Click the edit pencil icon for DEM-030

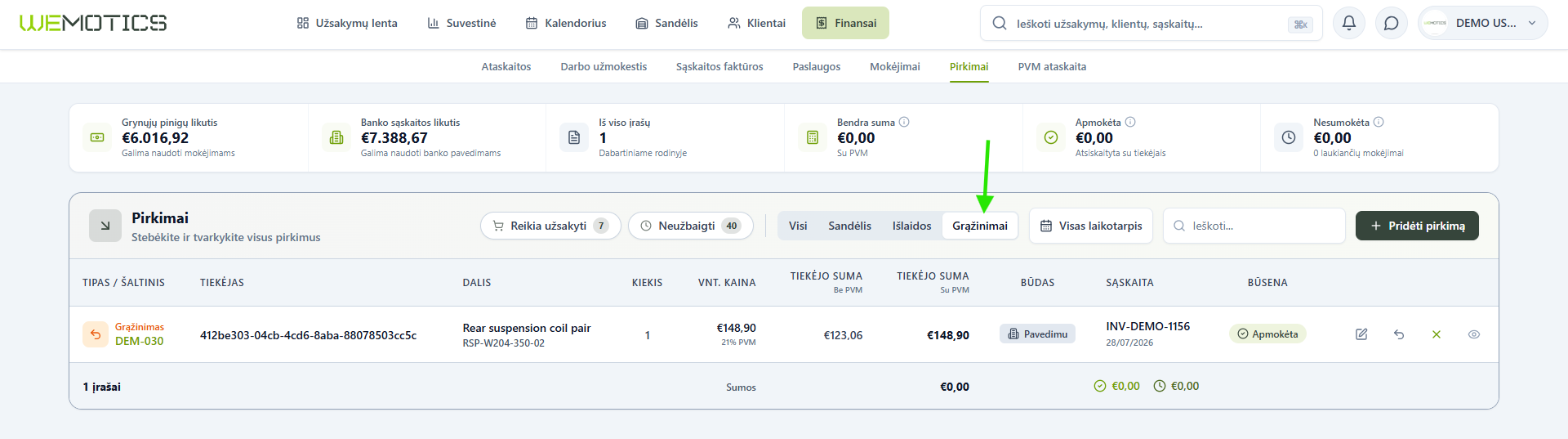click(1361, 334)
